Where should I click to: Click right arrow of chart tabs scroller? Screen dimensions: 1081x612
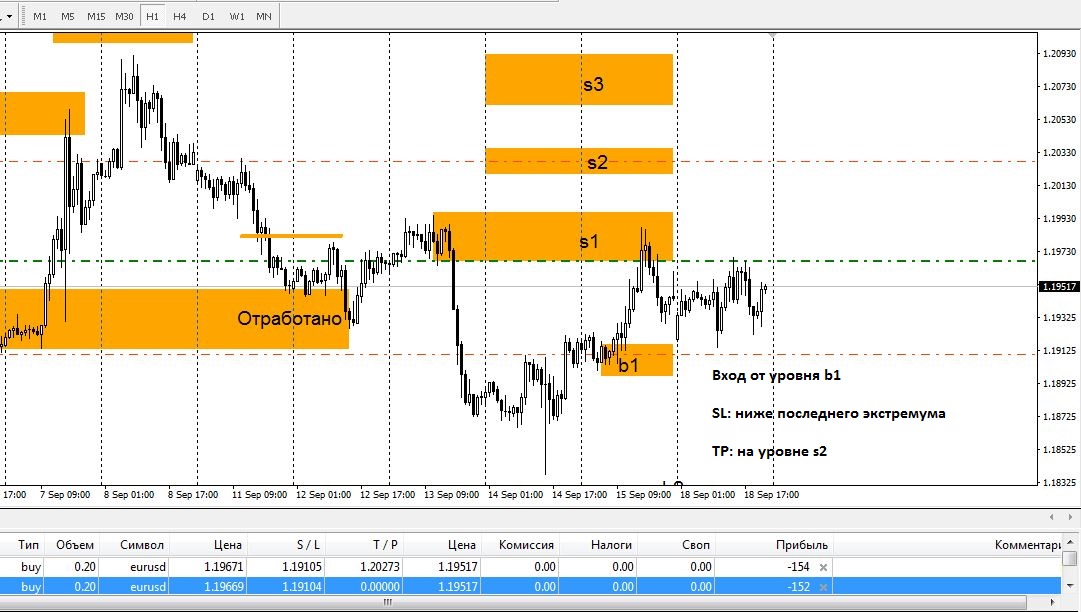click(1071, 517)
